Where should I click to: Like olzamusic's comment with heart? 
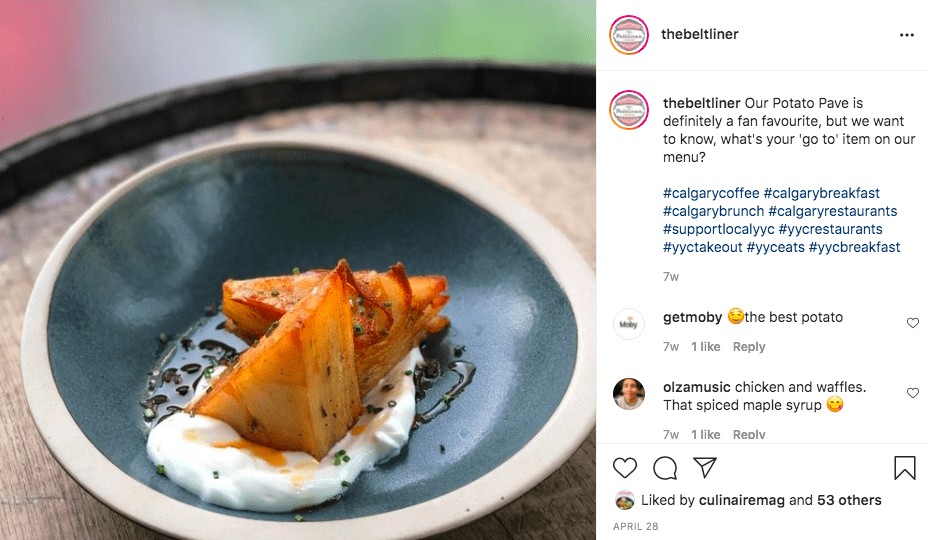912,393
